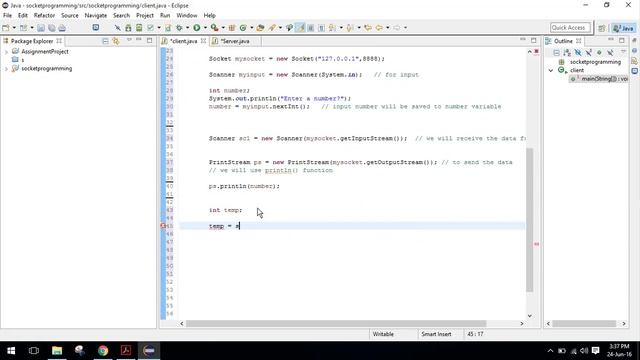The height and width of the screenshot is (360, 640).
Task: Open Windows File Explorer from taskbar
Action: click(57, 351)
